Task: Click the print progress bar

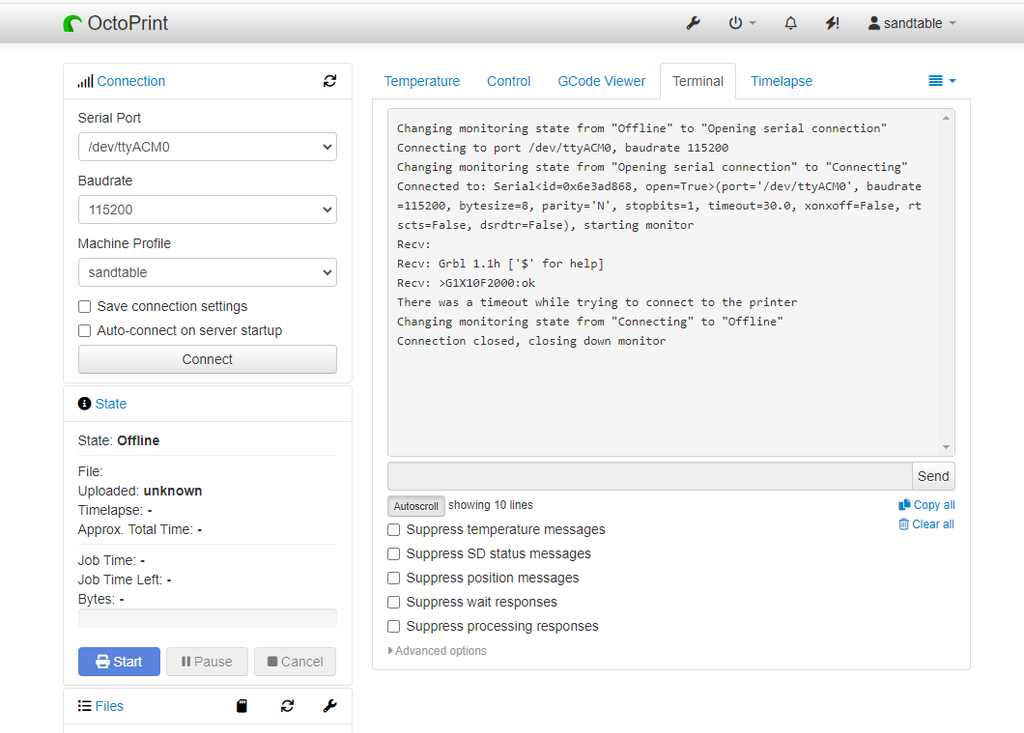Action: [x=208, y=618]
